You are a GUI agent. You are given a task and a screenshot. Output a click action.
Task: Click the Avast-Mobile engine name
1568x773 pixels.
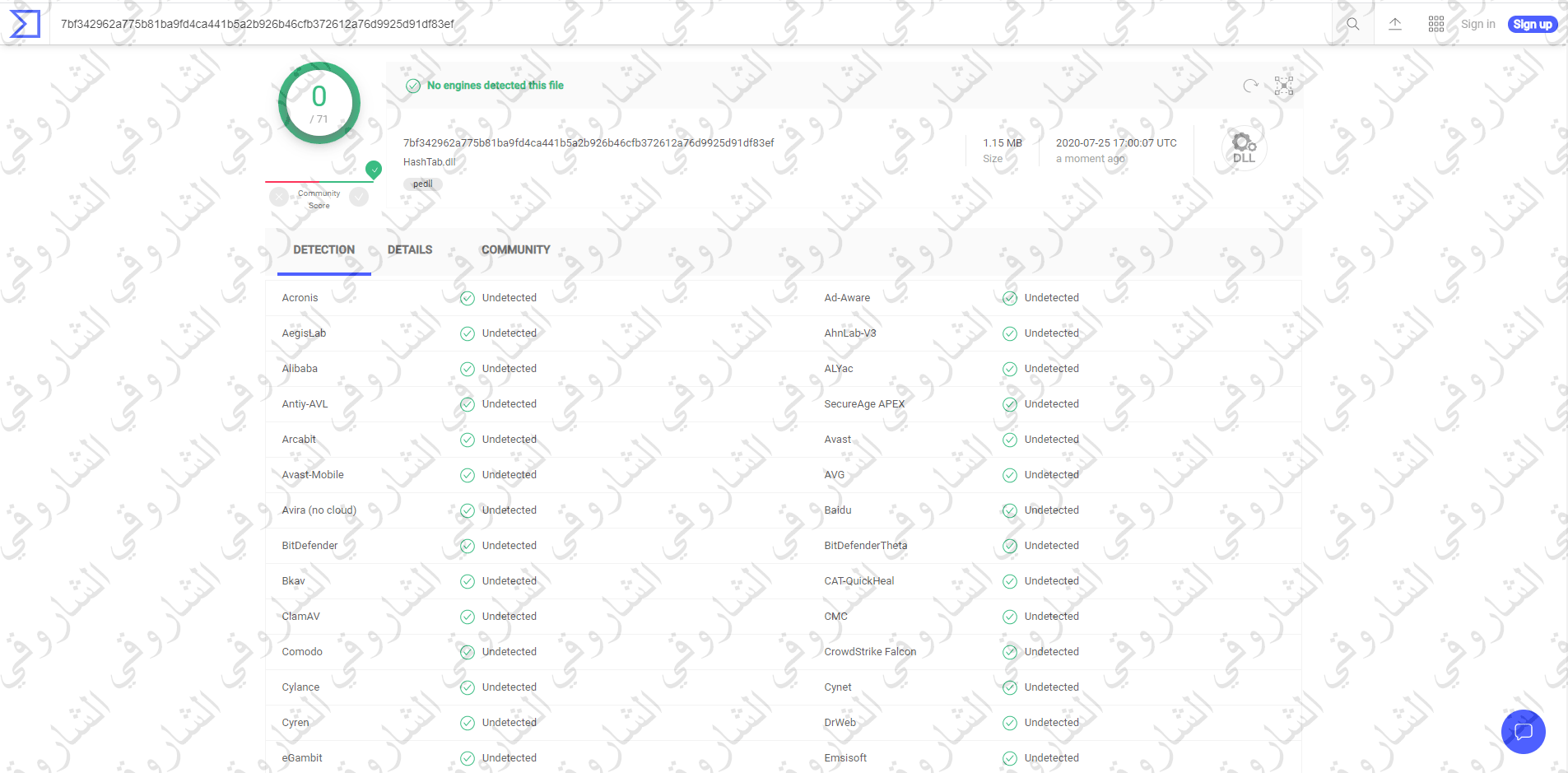click(313, 475)
